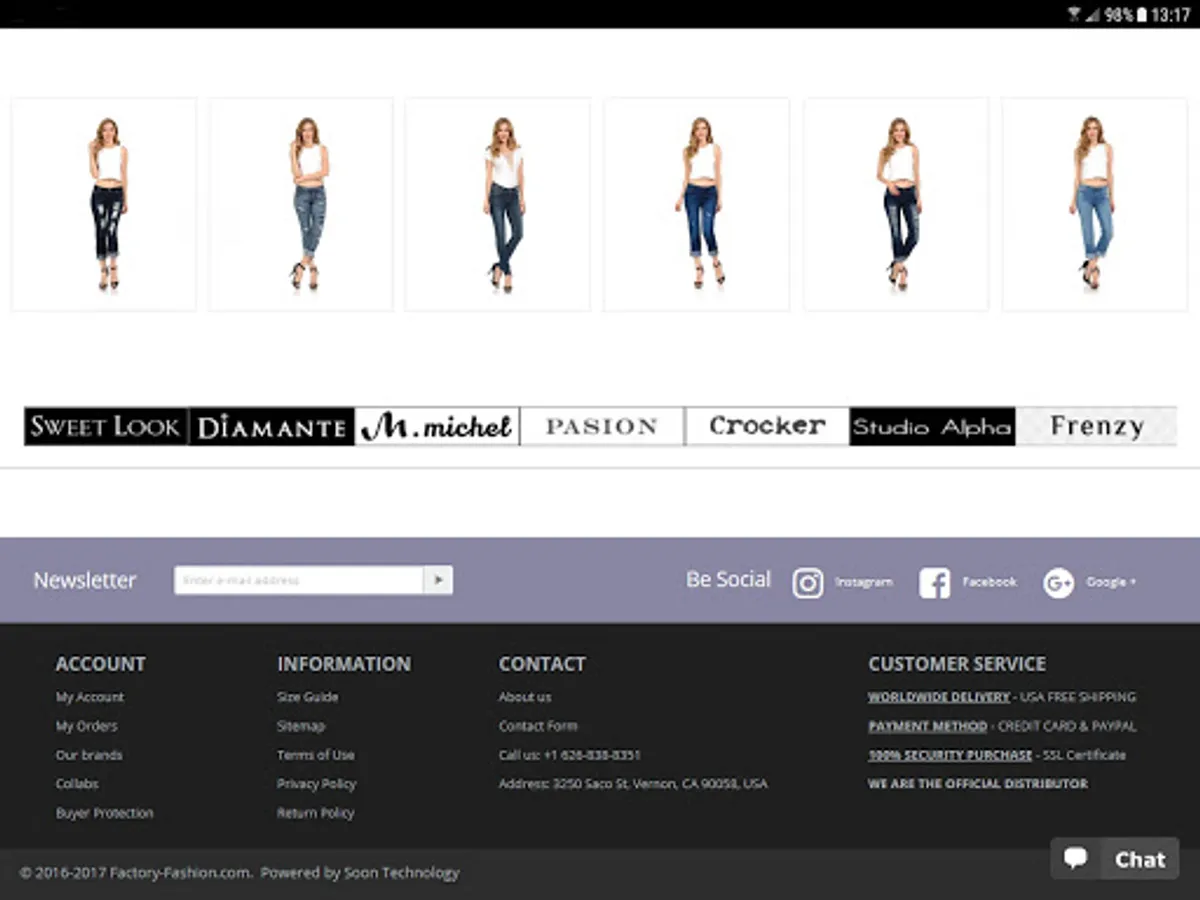The image size is (1200, 900).
Task: Select the first jeans product thumbnail
Action: coord(103,203)
